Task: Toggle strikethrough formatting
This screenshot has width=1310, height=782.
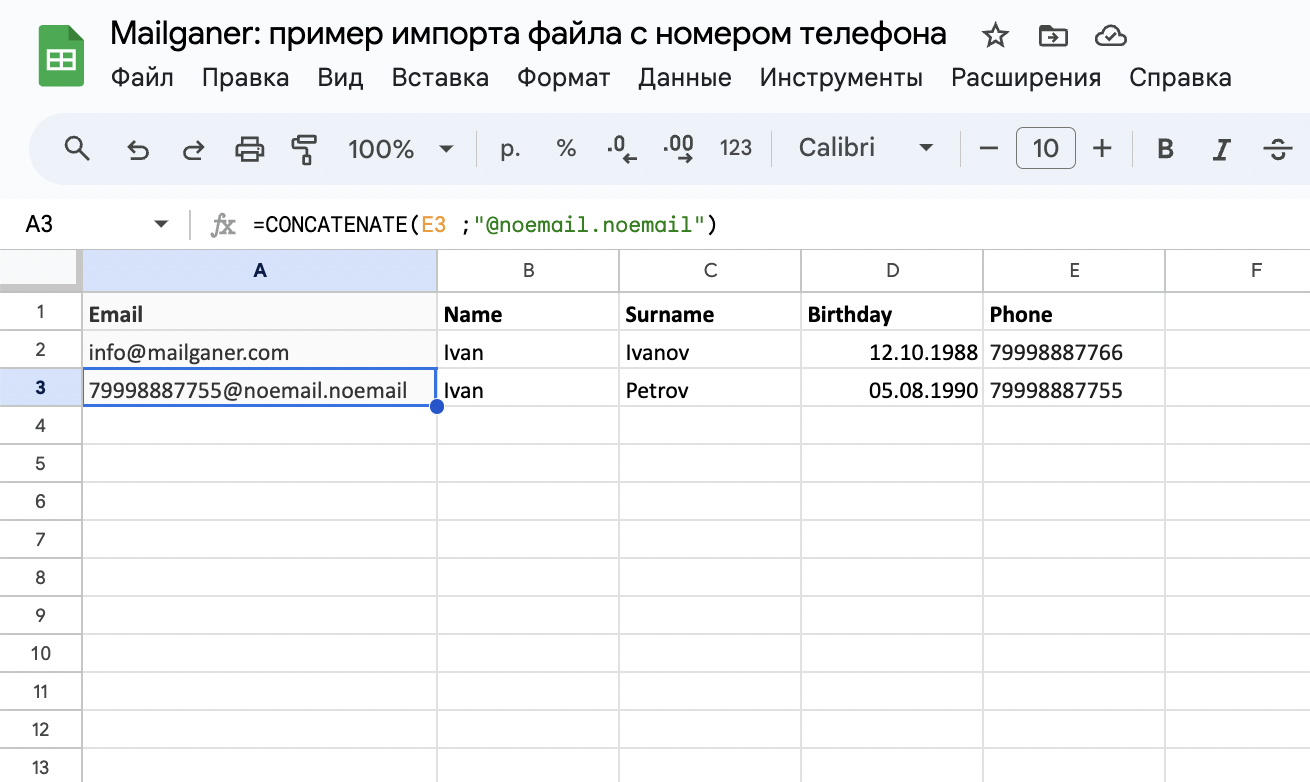Action: (1277, 149)
